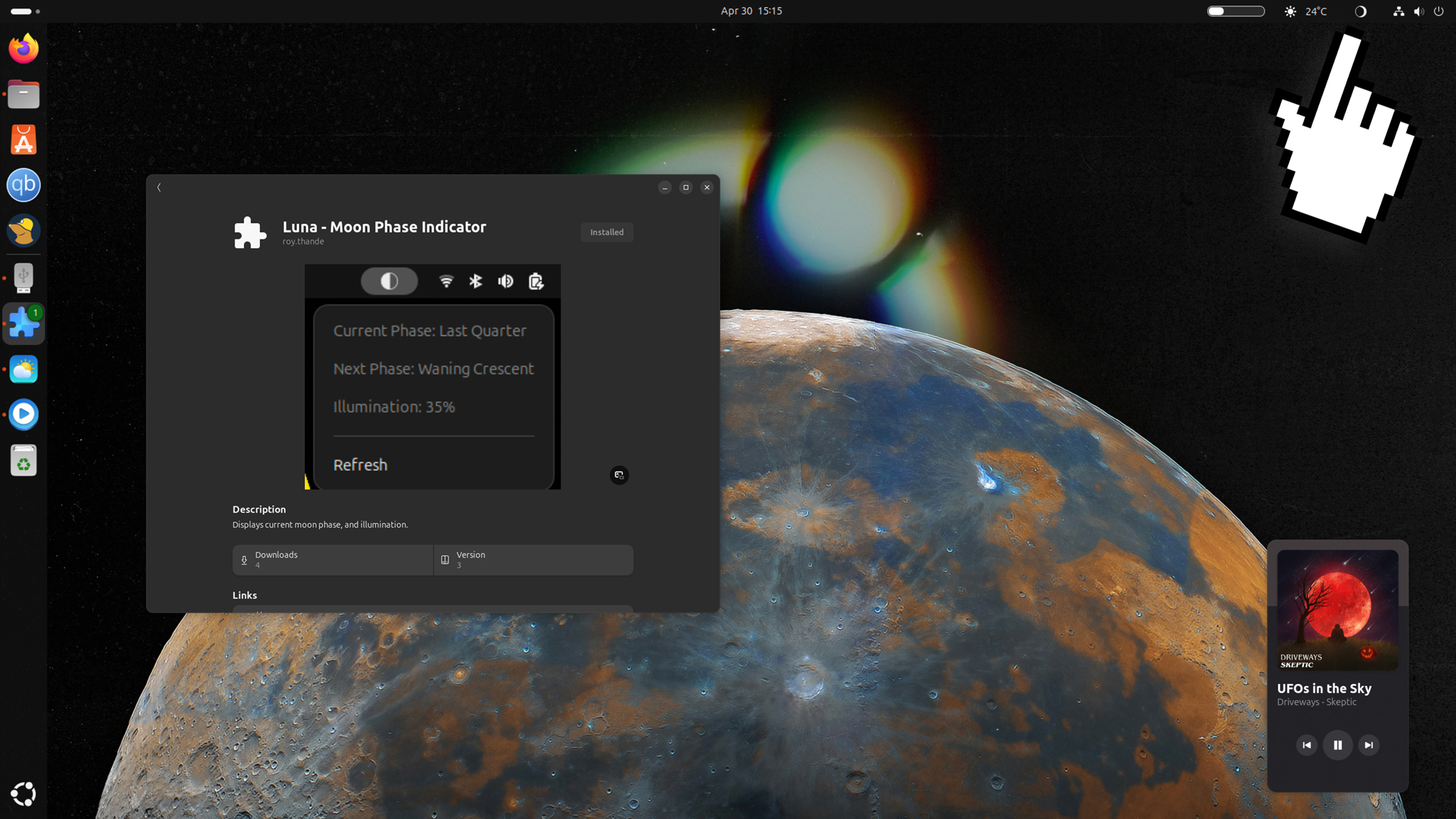Viewport: 1456px width, 819px height.
Task: Open qBittorrent from the dock
Action: [x=23, y=185]
